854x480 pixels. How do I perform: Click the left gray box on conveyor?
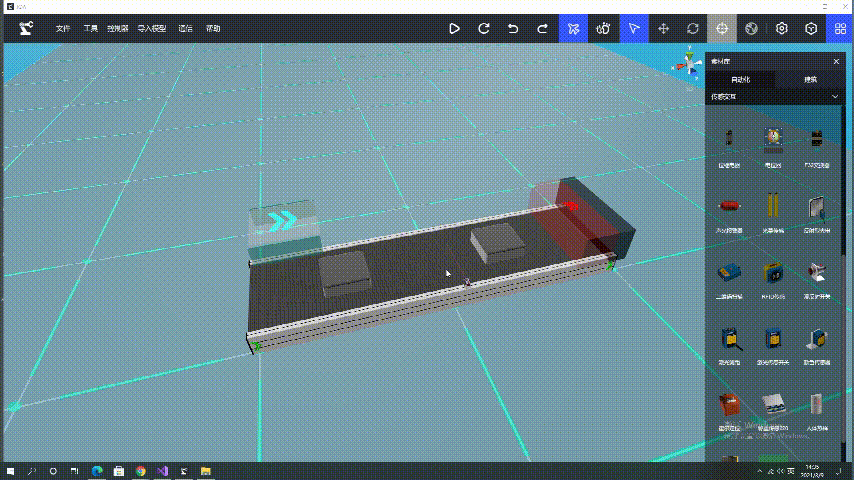[x=344, y=272]
